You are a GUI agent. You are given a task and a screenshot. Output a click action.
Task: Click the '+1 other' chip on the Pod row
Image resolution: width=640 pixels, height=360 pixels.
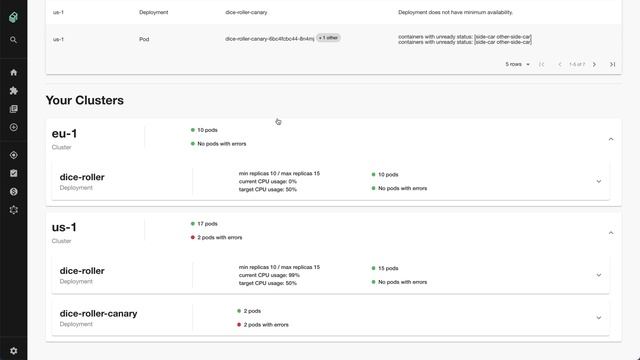(x=329, y=38)
